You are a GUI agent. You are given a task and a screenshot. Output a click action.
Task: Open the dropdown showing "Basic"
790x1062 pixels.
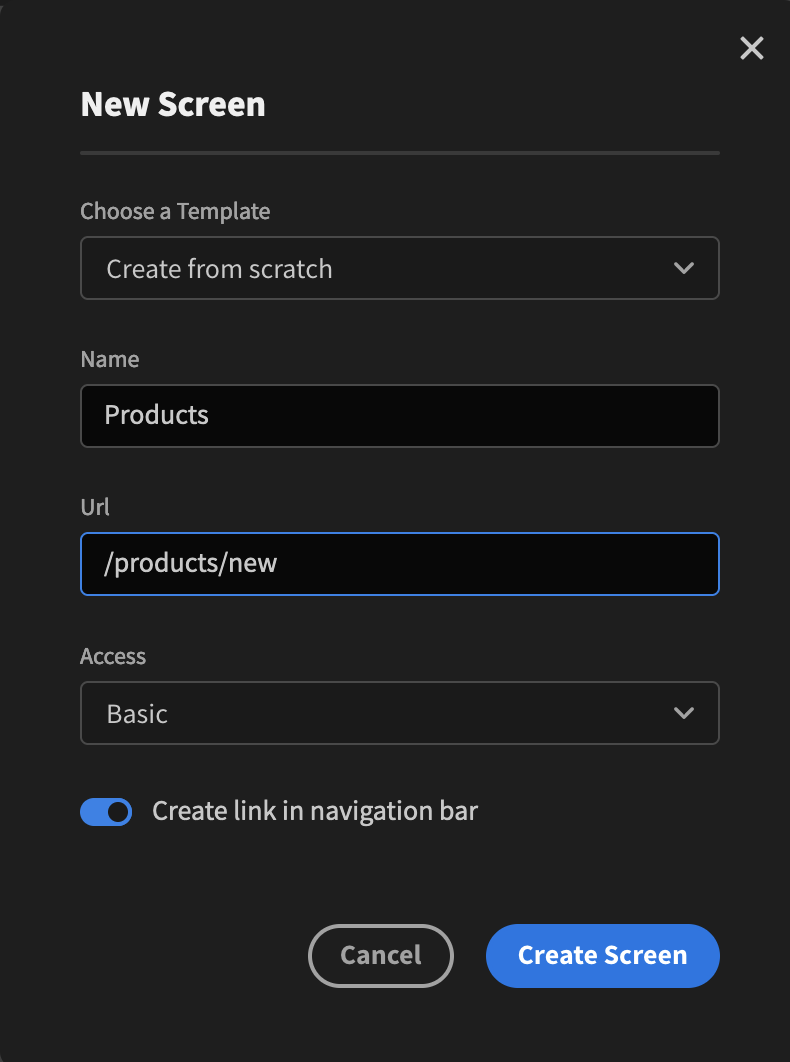400,713
